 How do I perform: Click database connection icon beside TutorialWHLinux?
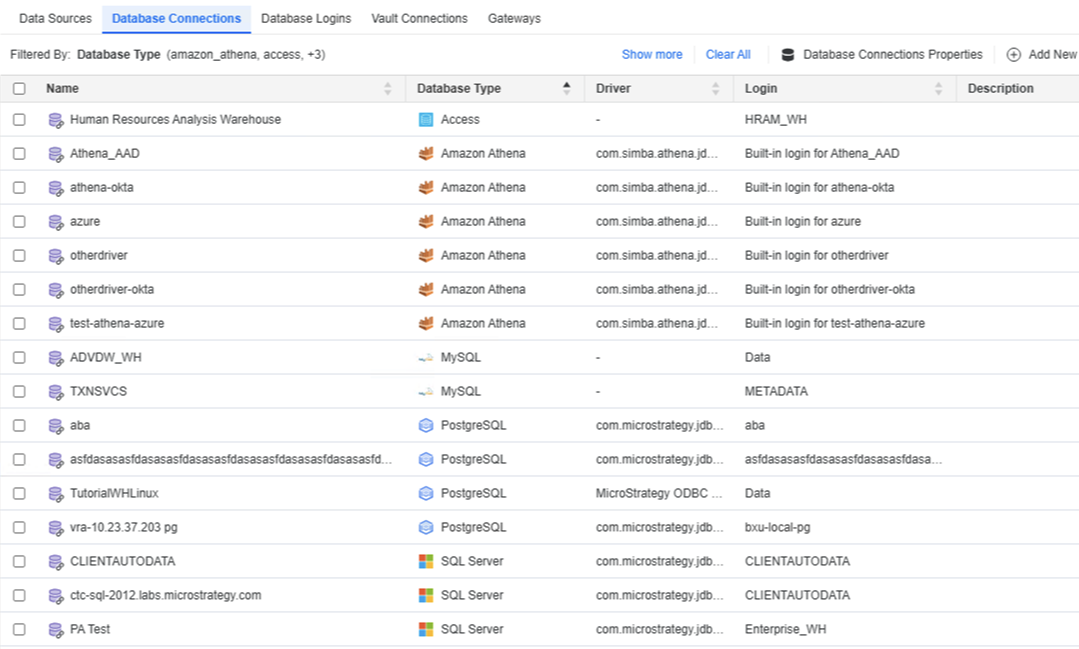pos(56,494)
